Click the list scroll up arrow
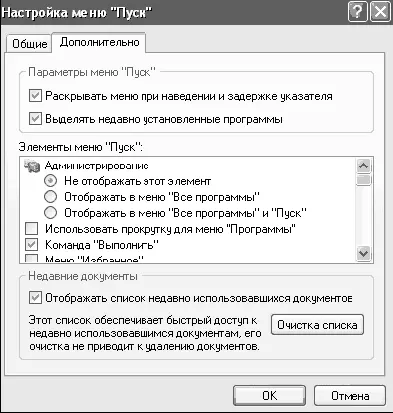The height and width of the screenshot is (413, 393). 363,165
